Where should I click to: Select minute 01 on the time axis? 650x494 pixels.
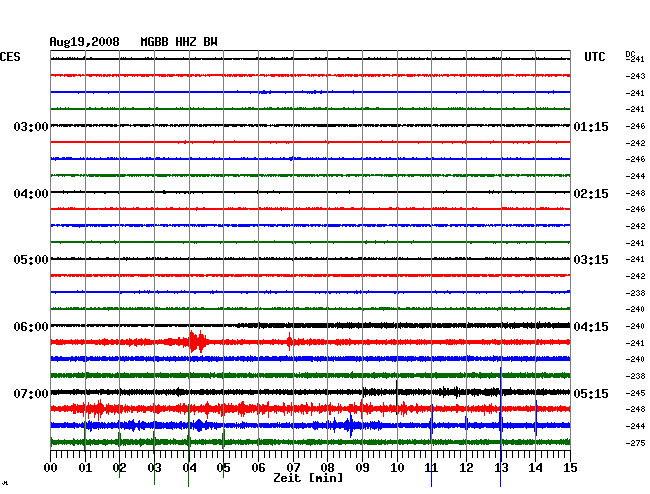(x=85, y=468)
